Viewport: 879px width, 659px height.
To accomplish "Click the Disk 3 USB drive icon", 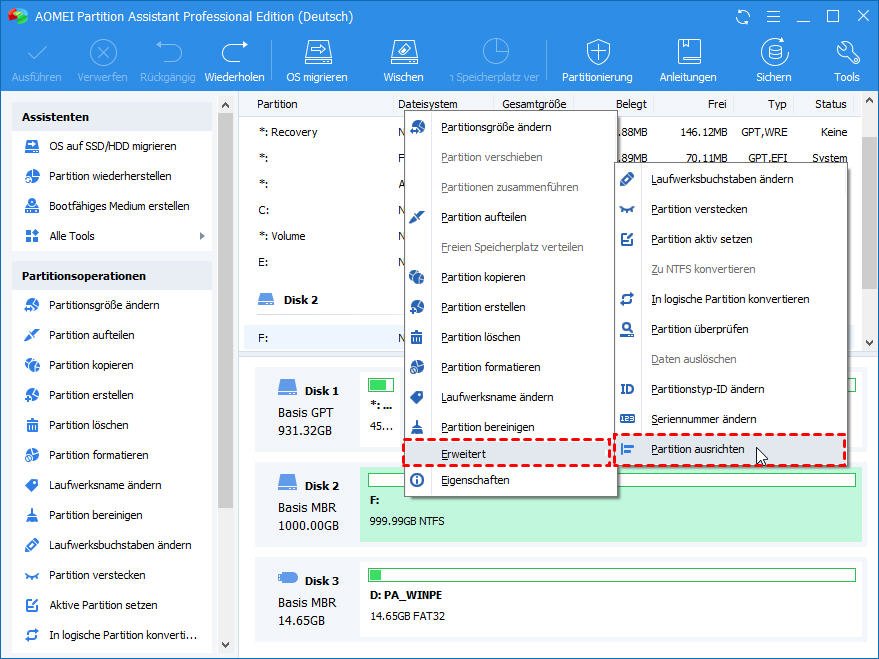I will click(288, 577).
